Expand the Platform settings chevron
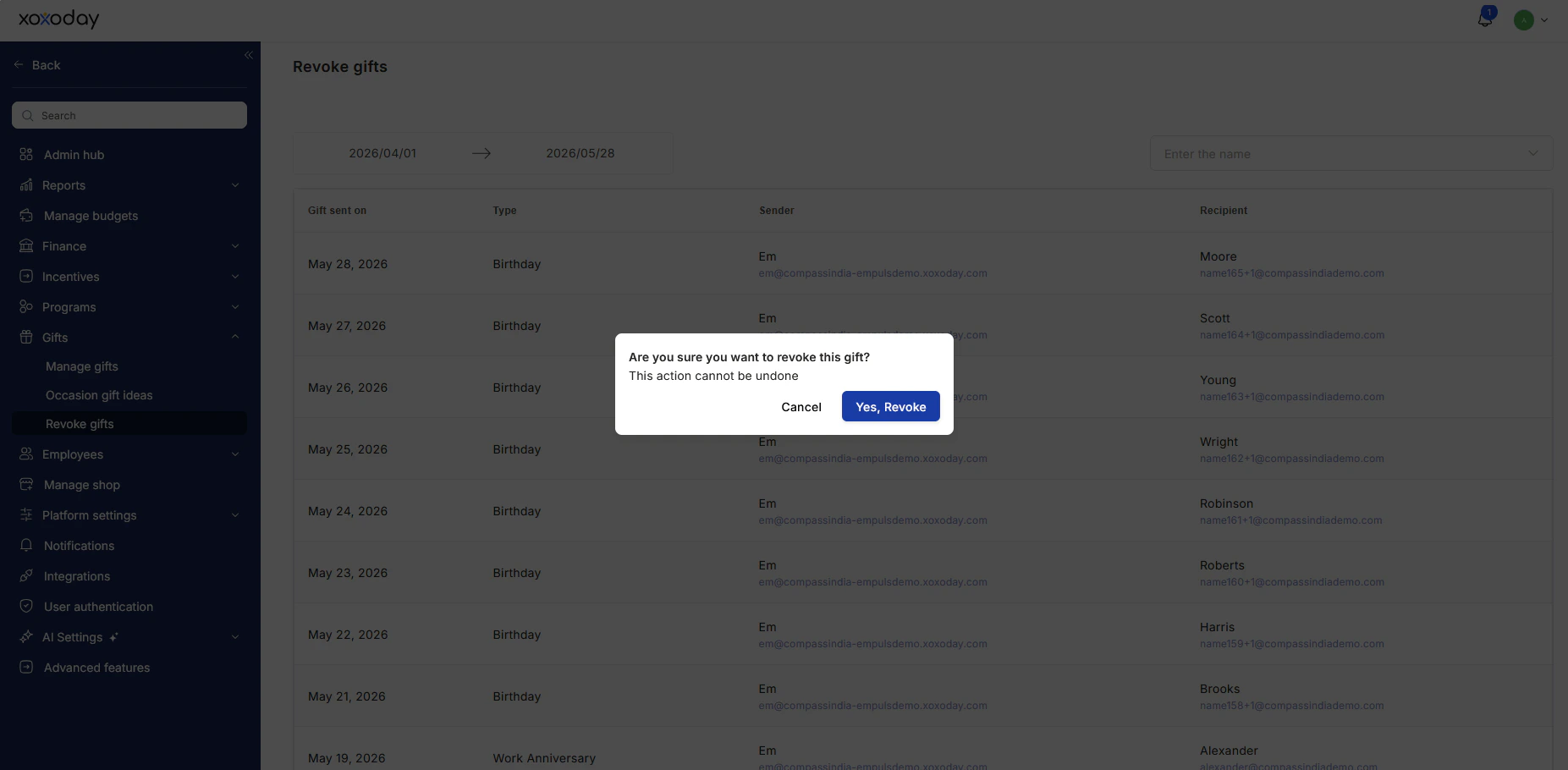Screen dimensions: 1568x770 [235, 514]
